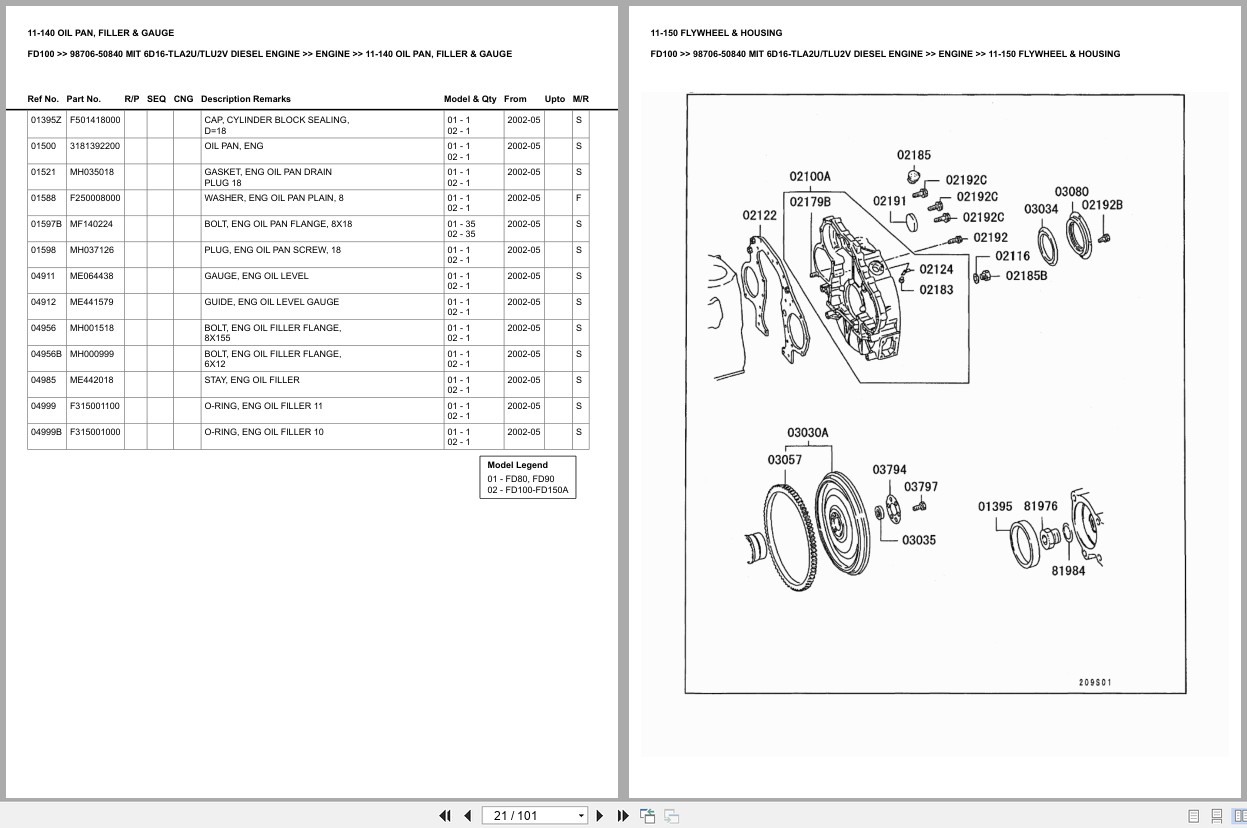Click quantity '01 - 35' in bolt row
Image resolution: width=1247 pixels, height=828 pixels.
[461, 224]
